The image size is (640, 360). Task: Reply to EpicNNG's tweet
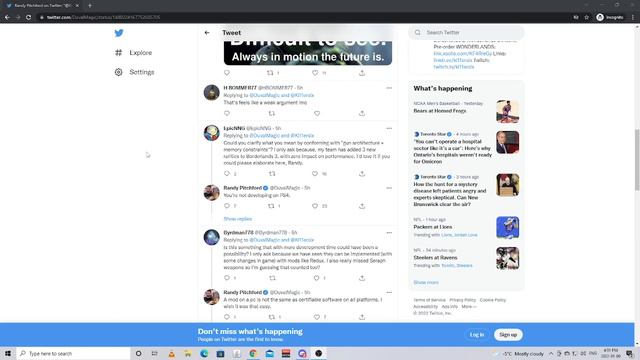(x=227, y=173)
